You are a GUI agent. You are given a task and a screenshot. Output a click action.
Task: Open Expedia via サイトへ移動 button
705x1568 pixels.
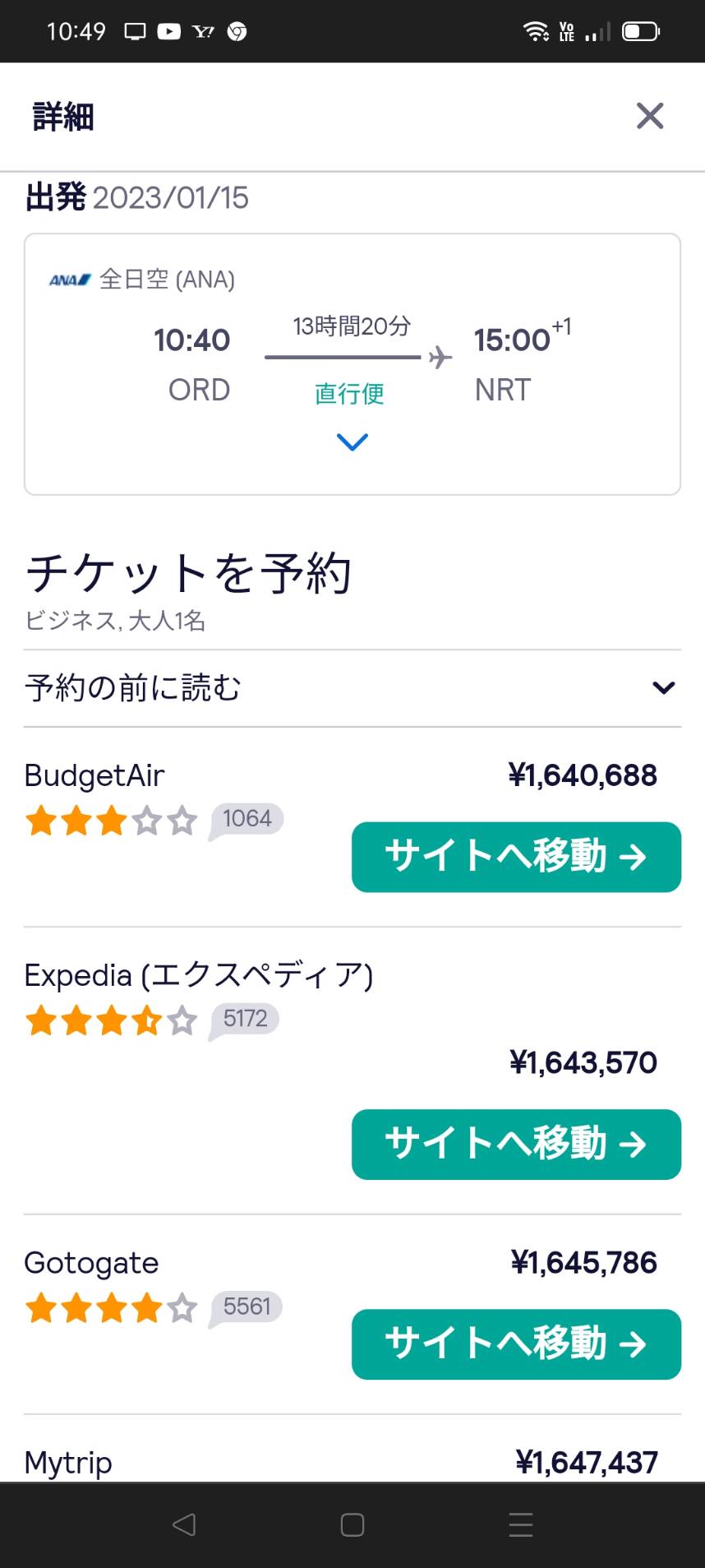(516, 1144)
